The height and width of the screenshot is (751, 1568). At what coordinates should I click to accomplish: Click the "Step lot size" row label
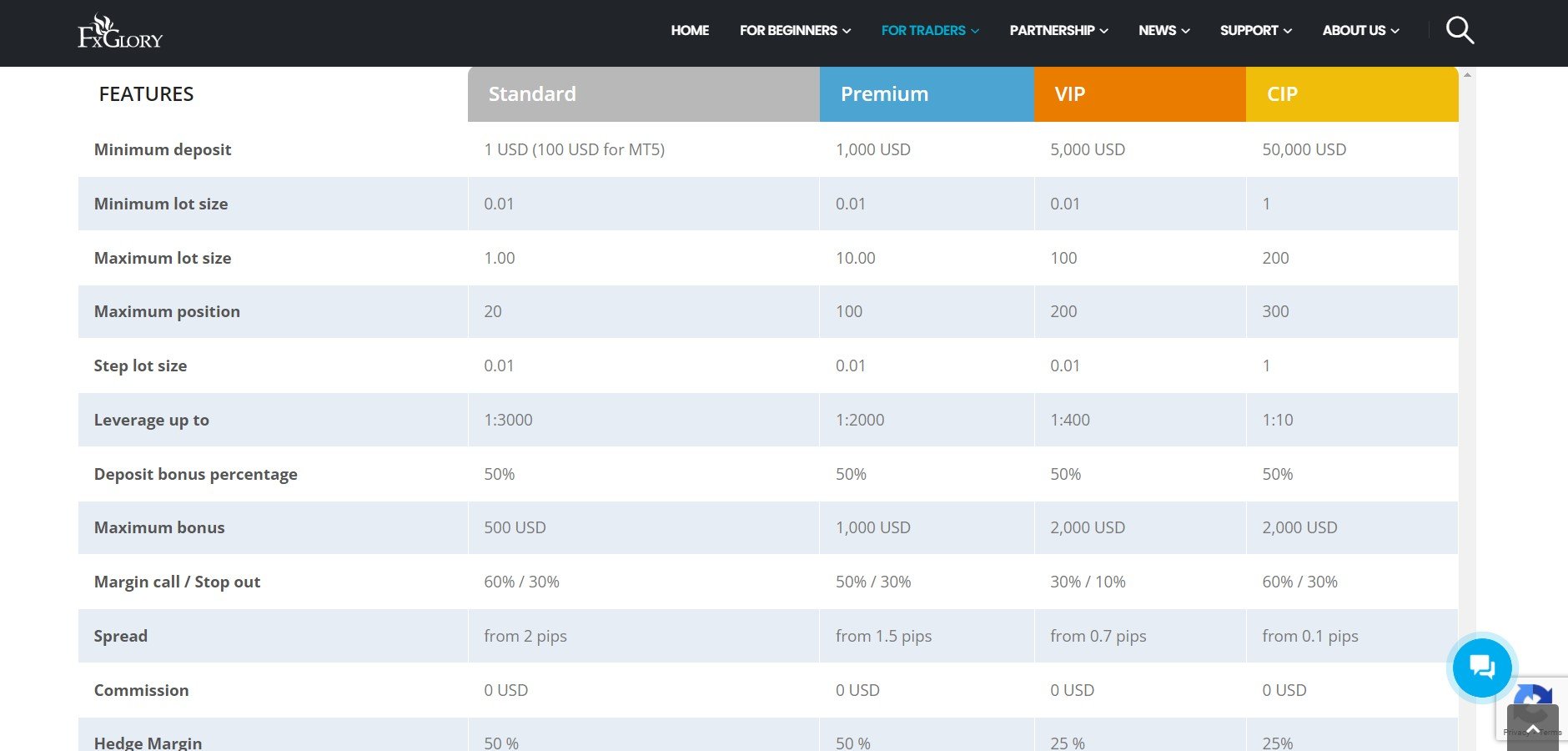coord(140,365)
